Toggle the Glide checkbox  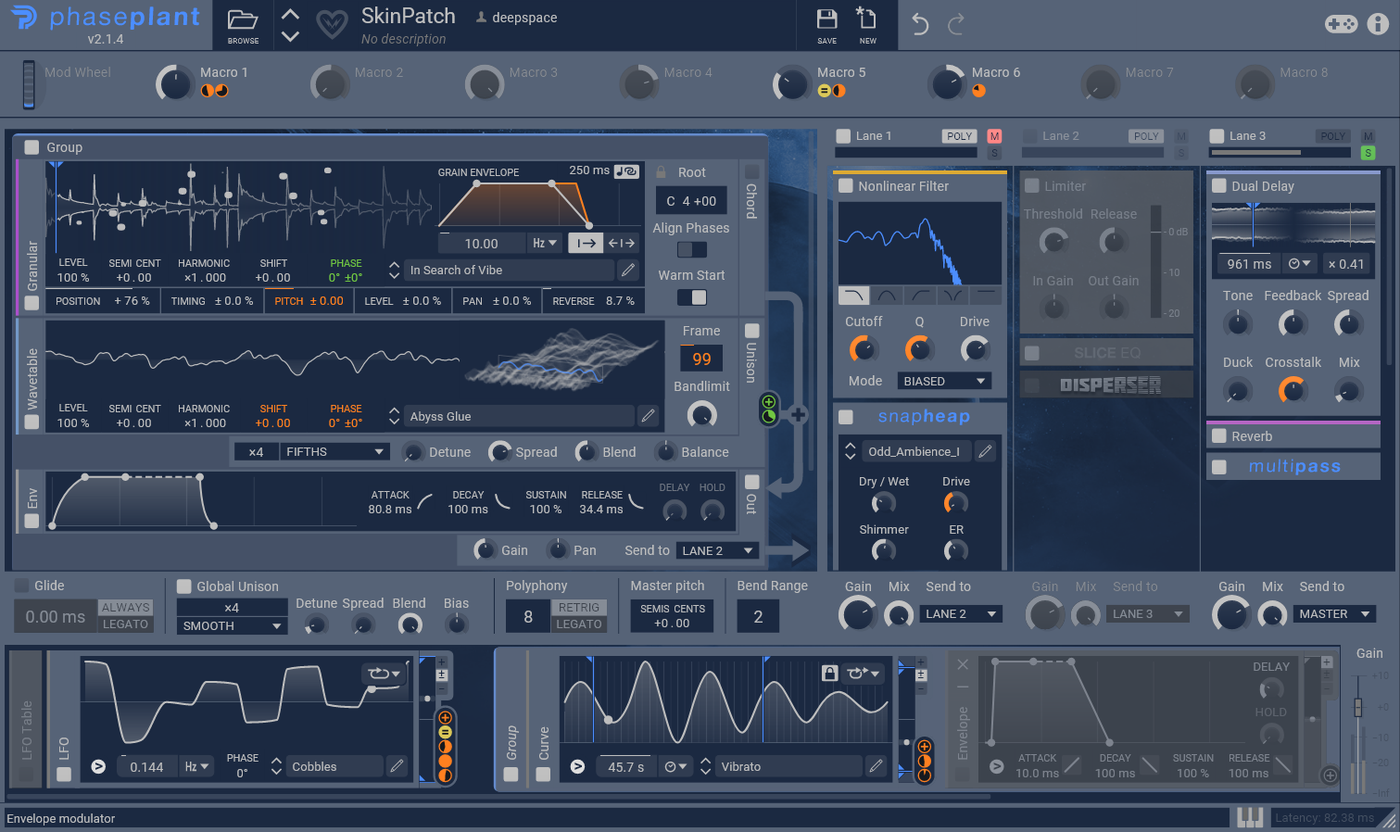click(21, 586)
